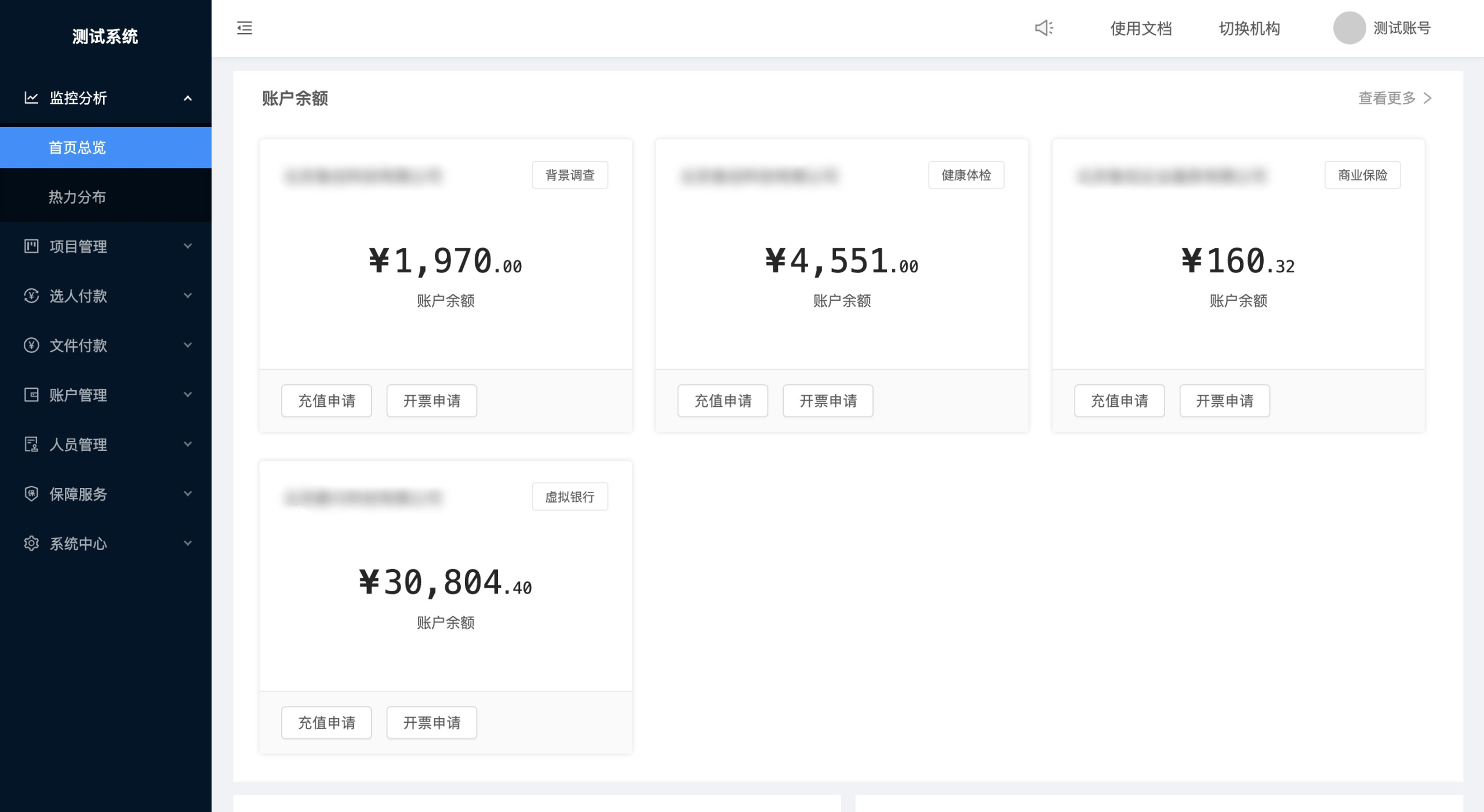Click 充值申请 on the 背景调查 card
This screenshot has width=1484, height=812.
pos(326,400)
